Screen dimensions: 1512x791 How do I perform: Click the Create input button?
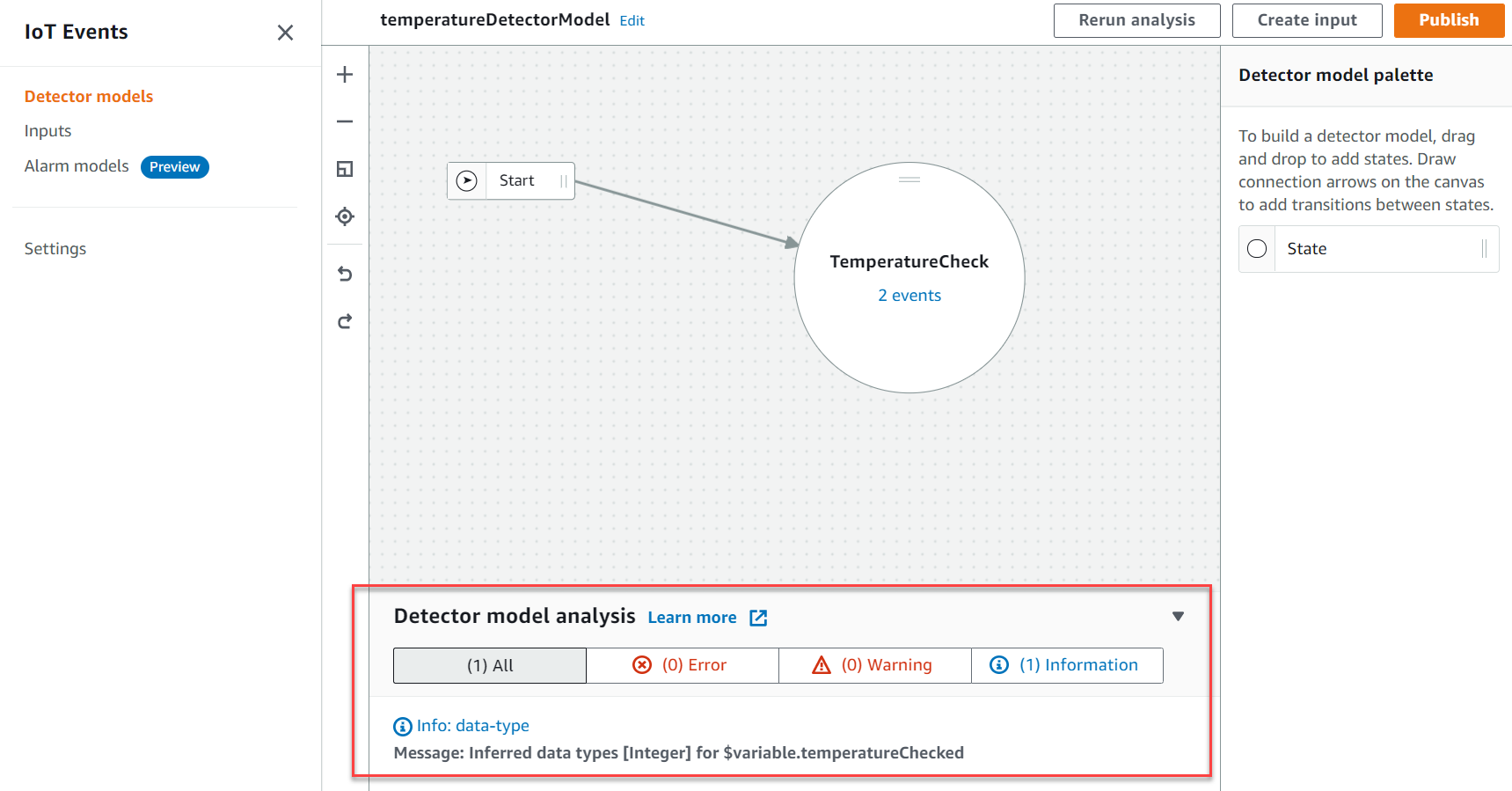coord(1306,20)
